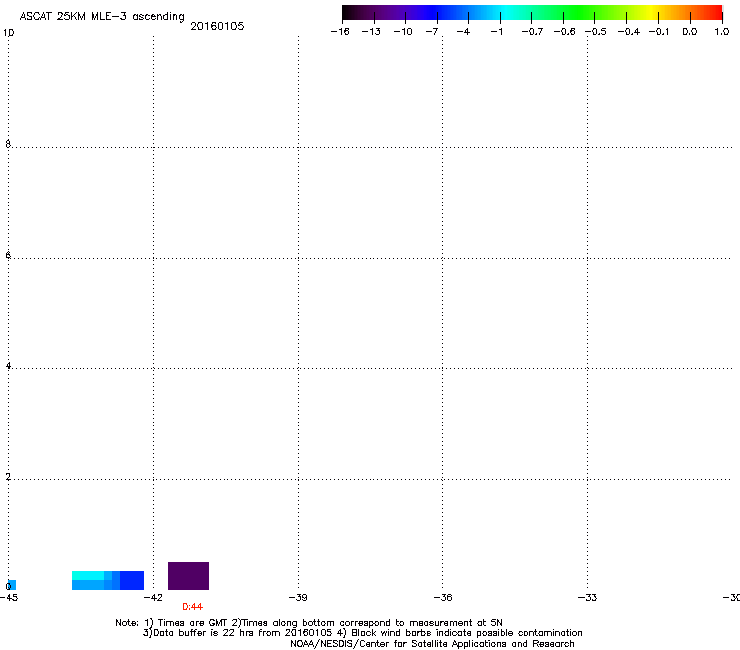Click the color bar label -7
The height and width of the screenshot is (650, 740).
[x=432, y=32]
